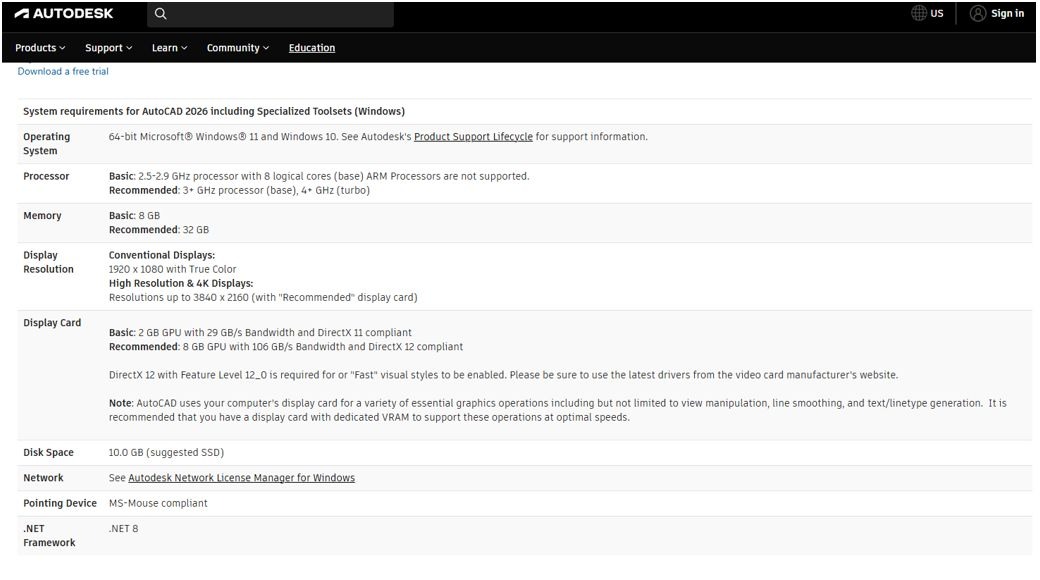
Task: Click the '10.0 GB (suggested SSD)' value
Action: (166, 453)
